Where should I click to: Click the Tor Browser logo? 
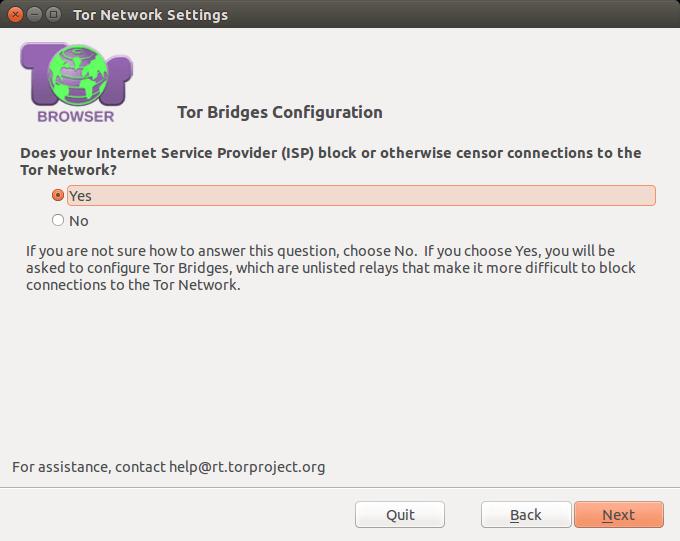click(x=76, y=82)
